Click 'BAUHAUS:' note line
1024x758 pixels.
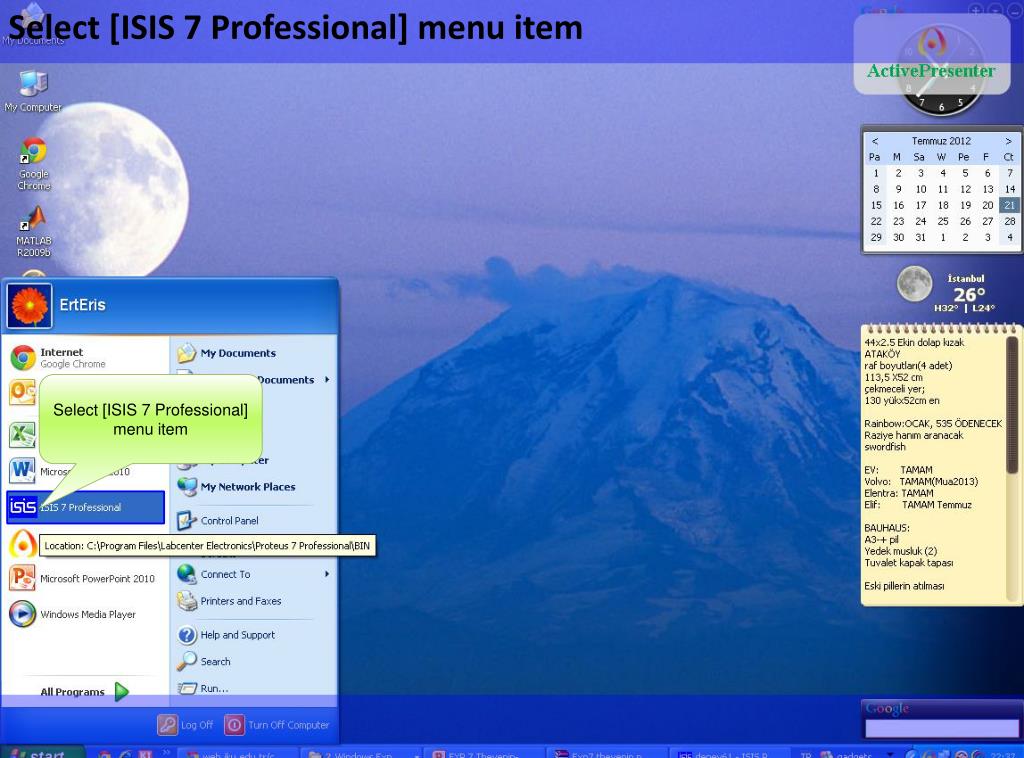point(887,528)
